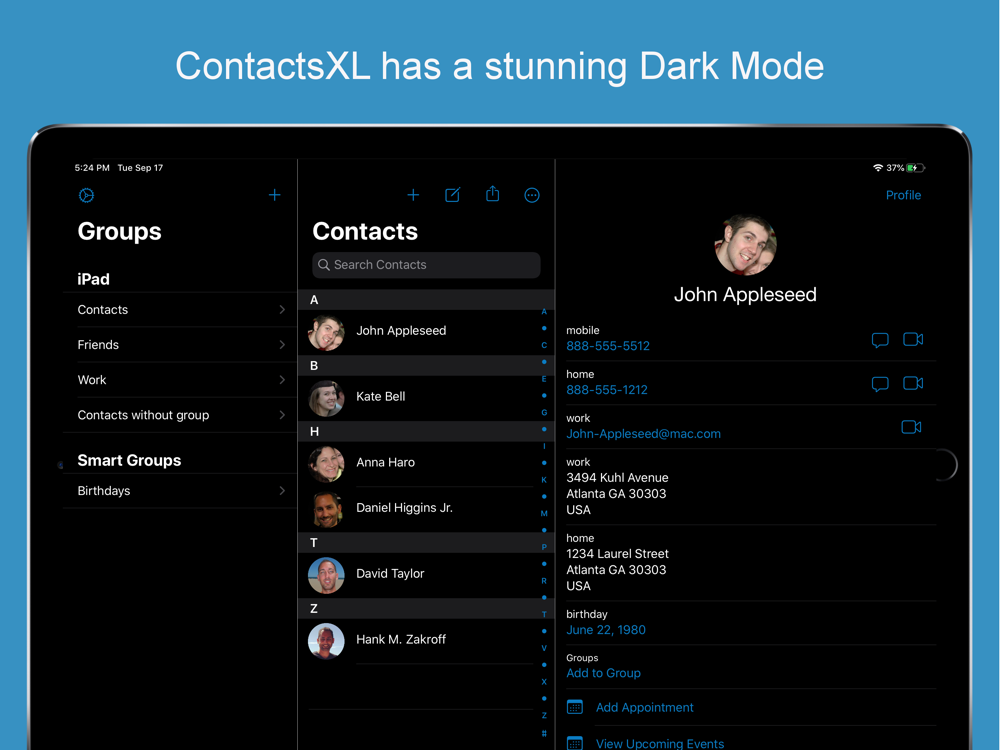Tap the share icon in Contacts toolbar
Screen dimensions: 1000x750
pos(492,194)
